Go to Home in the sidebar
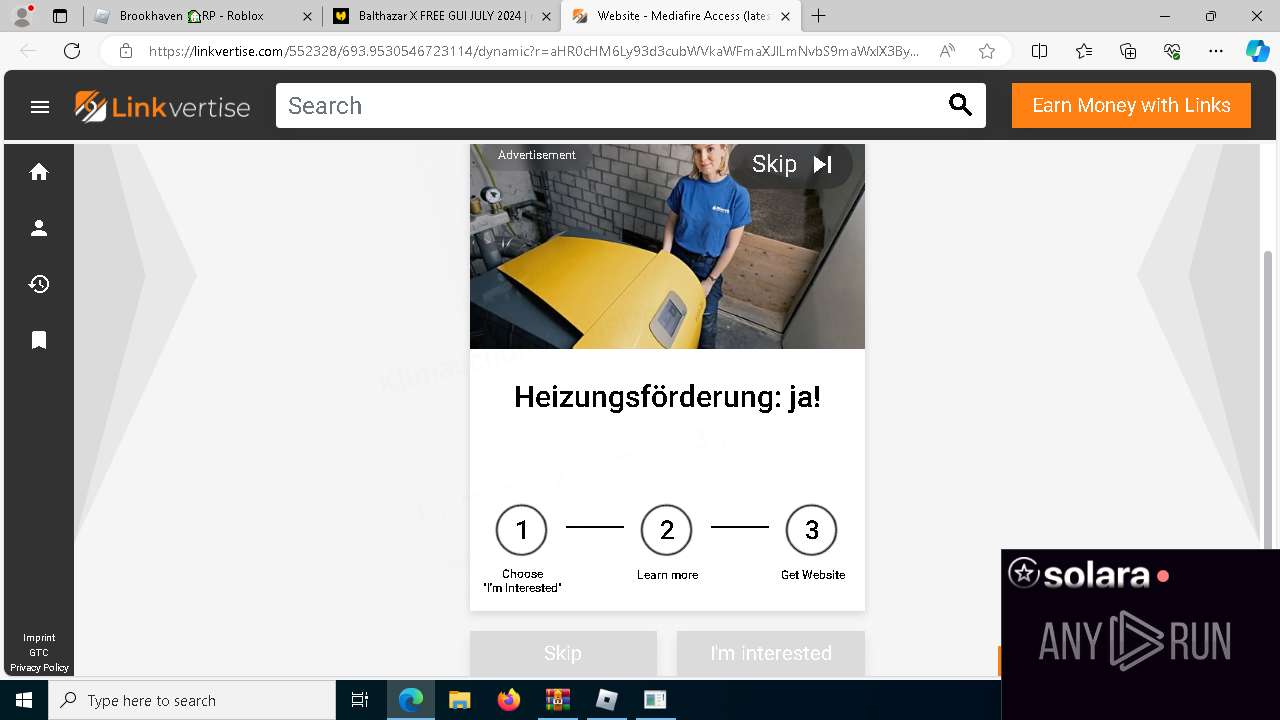 (x=39, y=172)
